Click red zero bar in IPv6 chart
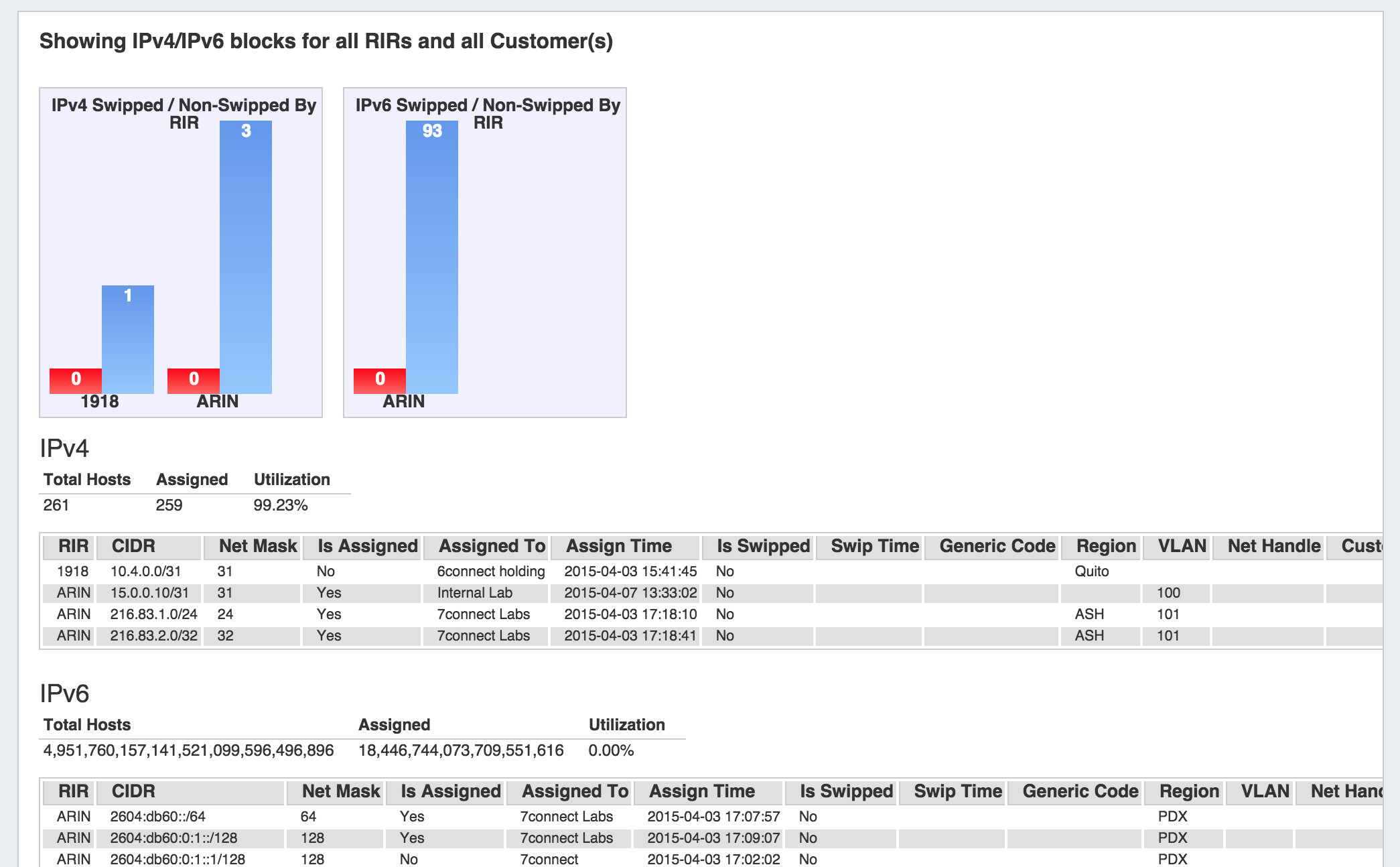The width and height of the screenshot is (1400, 867). tap(380, 381)
